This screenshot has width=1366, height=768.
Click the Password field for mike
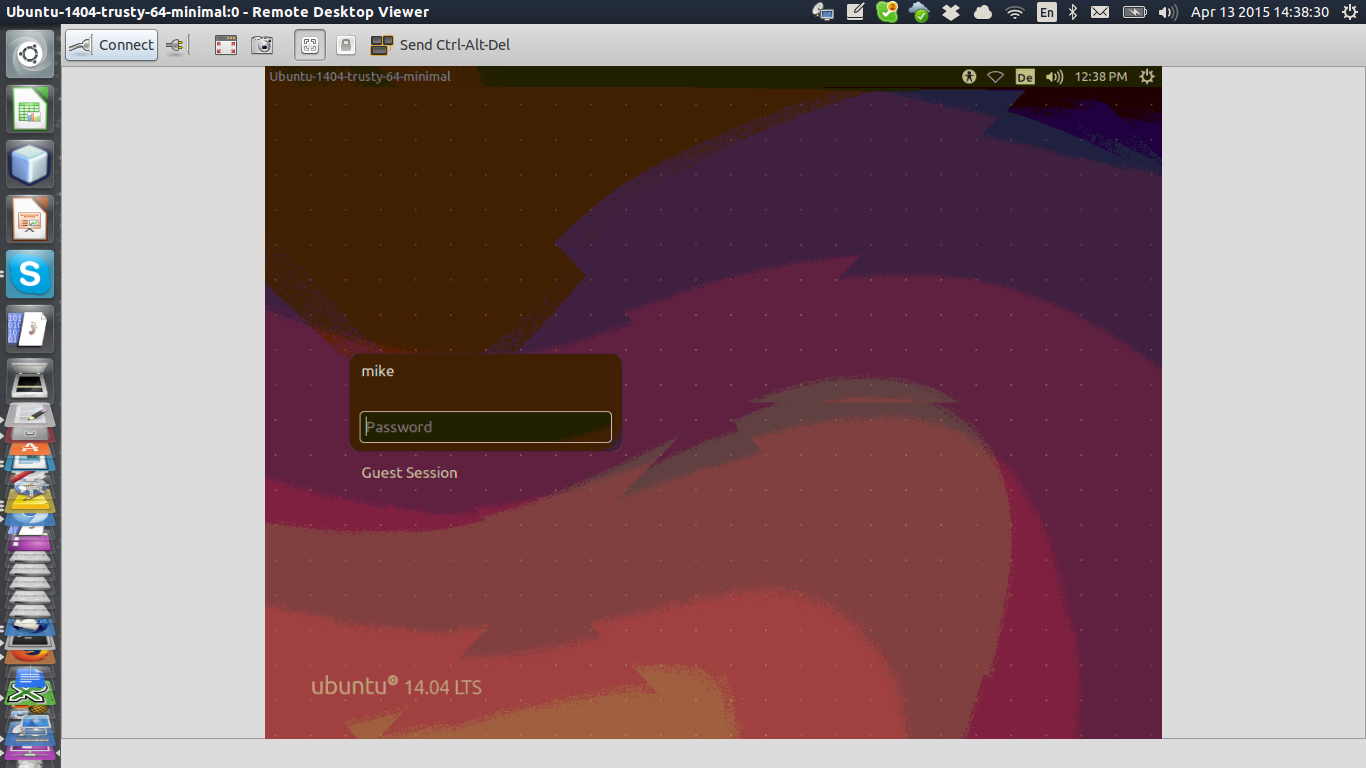pos(485,427)
